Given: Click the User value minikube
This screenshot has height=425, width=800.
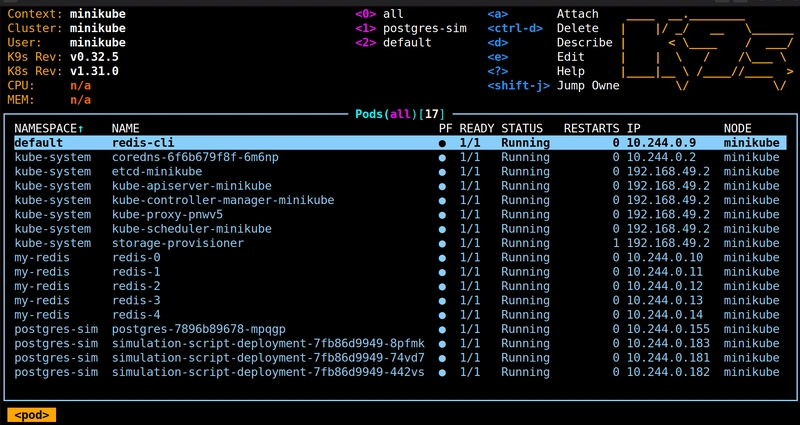Looking at the screenshot, I should click(x=98, y=42).
